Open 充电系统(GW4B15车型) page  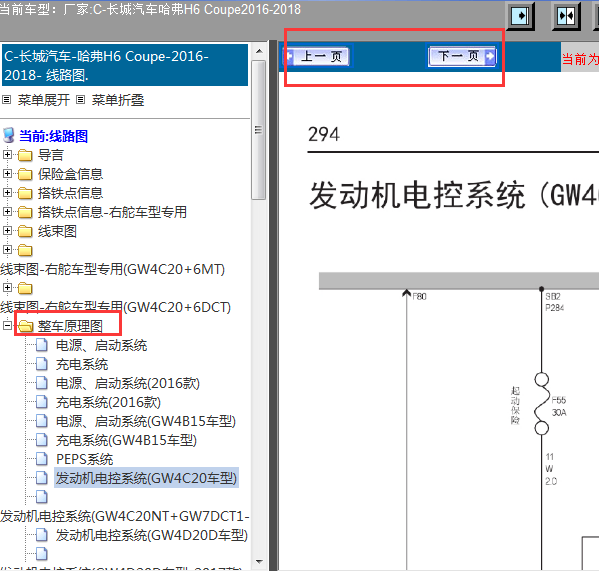click(126, 440)
